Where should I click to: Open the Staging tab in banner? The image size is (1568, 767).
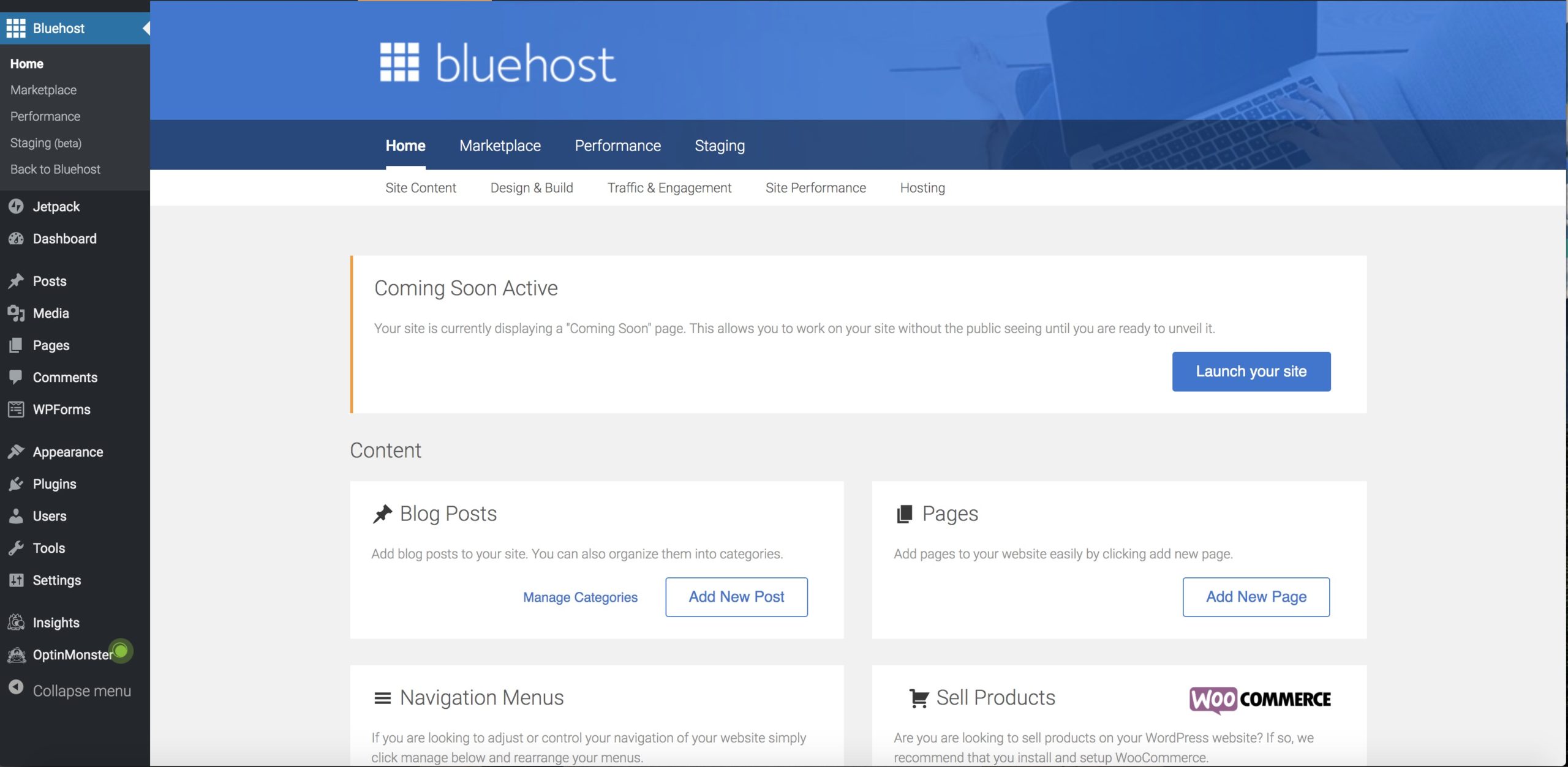719,146
